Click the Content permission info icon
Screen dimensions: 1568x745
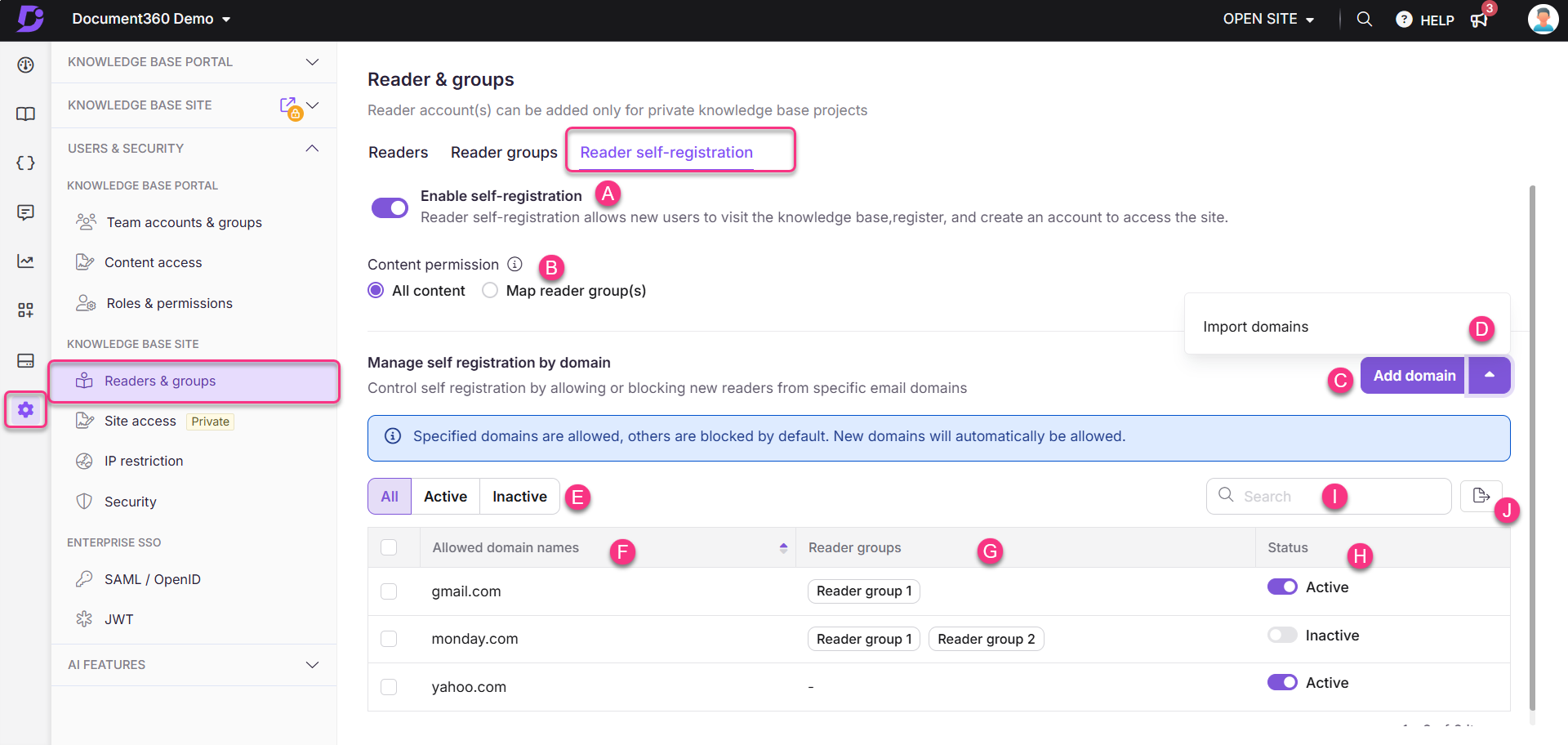[514, 264]
